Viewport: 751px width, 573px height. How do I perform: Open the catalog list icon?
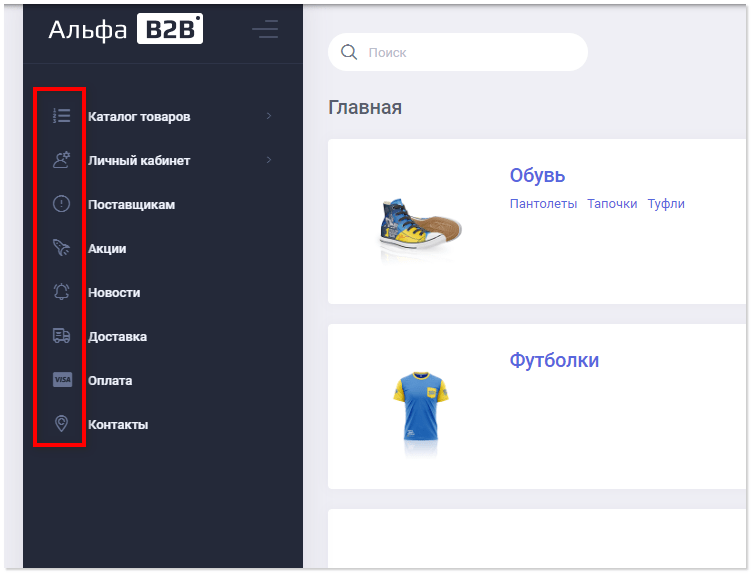tap(61, 115)
